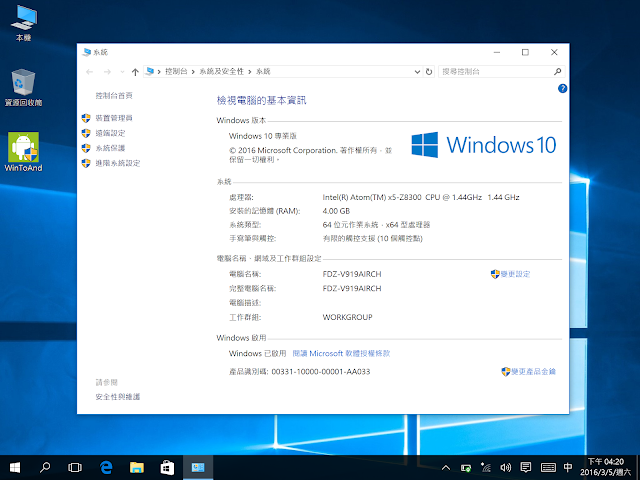640x480 pixels.
Task: Click the WORKGROUP value
Action: 347,317
